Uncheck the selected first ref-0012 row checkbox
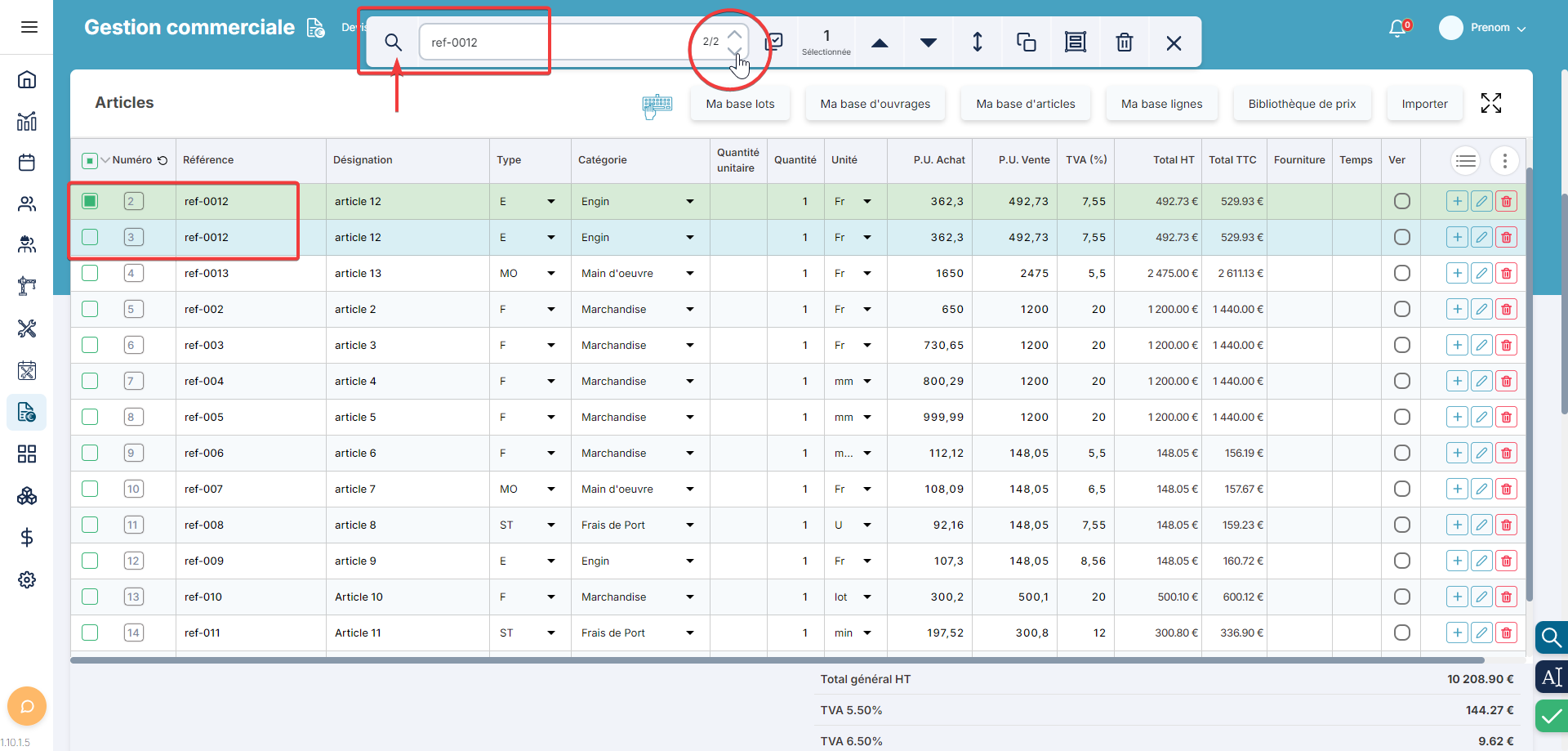Viewport: 1568px width, 751px height. pos(90,201)
